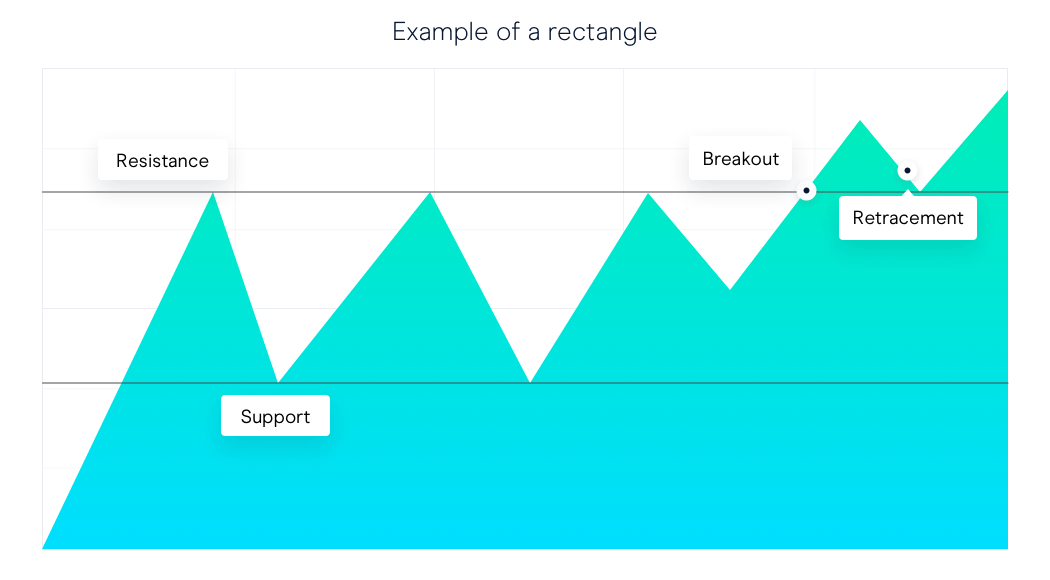Click the small pointer atop Retracement label
This screenshot has height=580, width=1050.
tap(907, 194)
